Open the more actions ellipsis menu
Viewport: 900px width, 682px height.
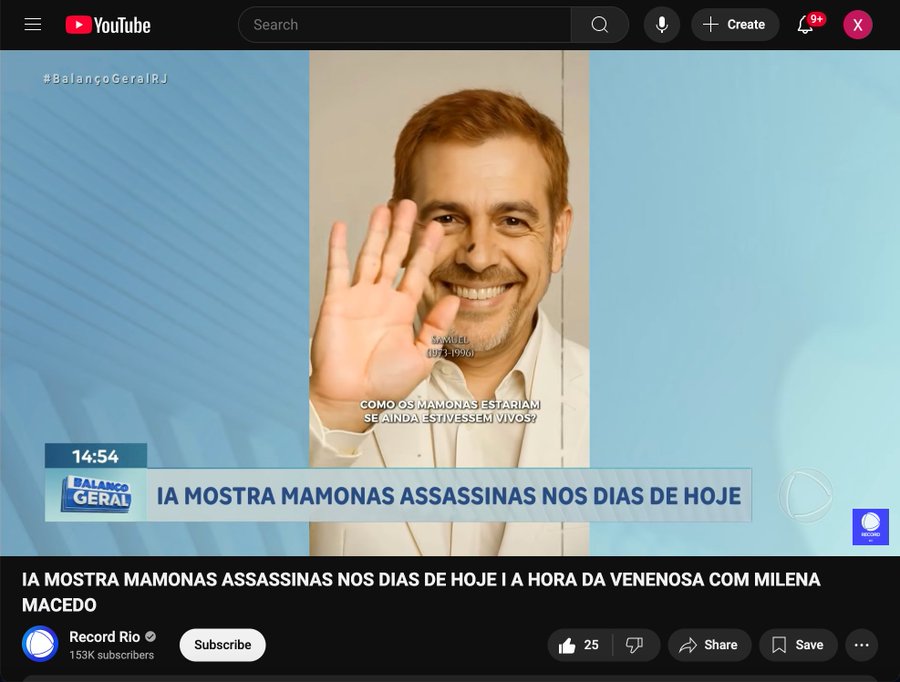click(862, 645)
